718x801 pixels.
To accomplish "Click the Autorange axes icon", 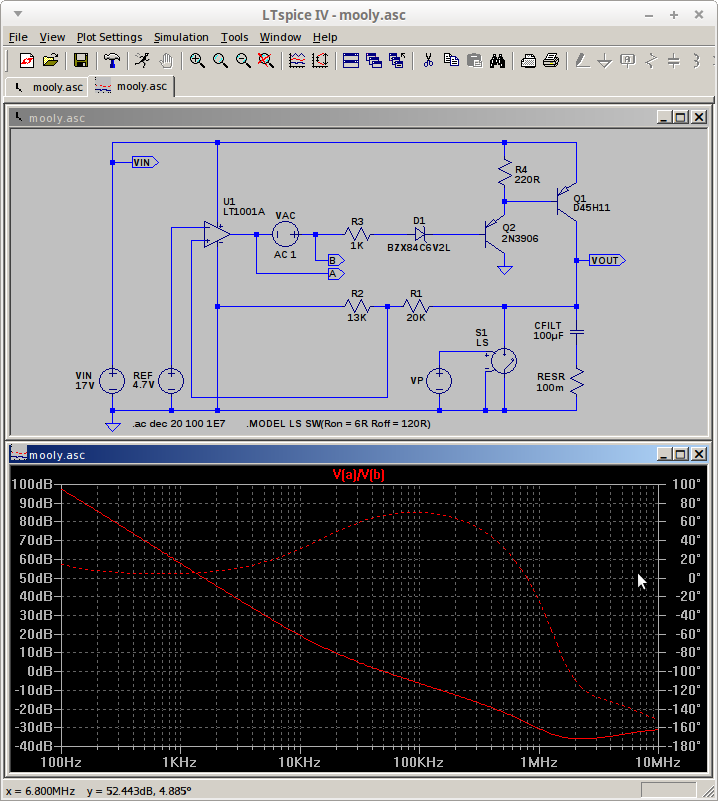I will click(320, 61).
